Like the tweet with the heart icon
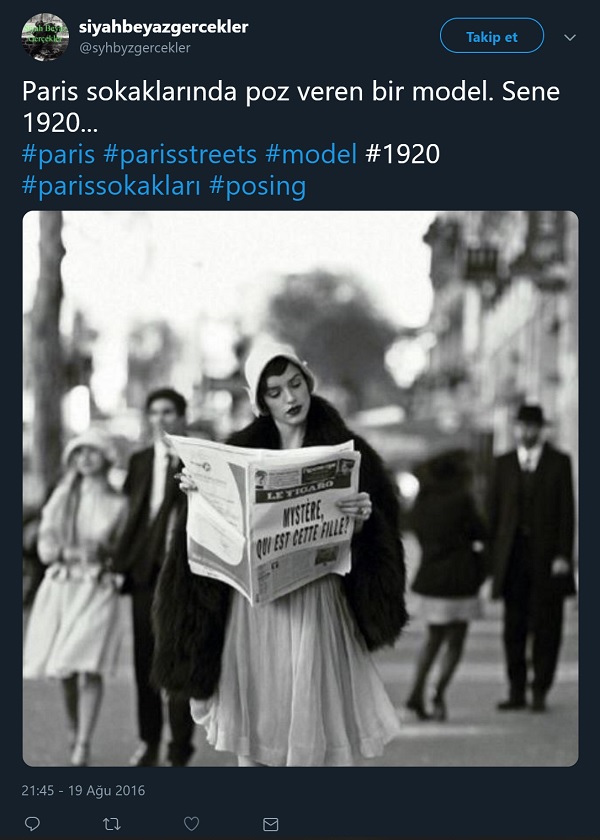This screenshot has height=840, width=600. (x=191, y=823)
